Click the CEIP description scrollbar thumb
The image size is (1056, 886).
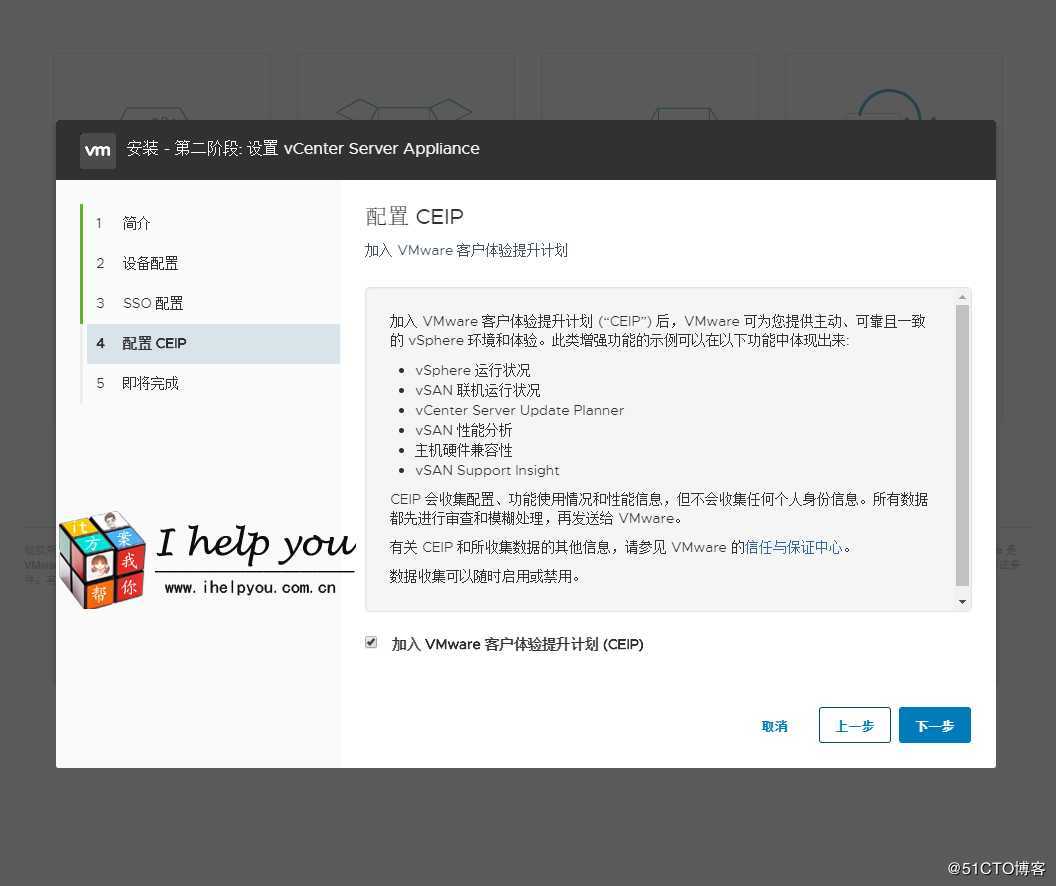click(962, 445)
